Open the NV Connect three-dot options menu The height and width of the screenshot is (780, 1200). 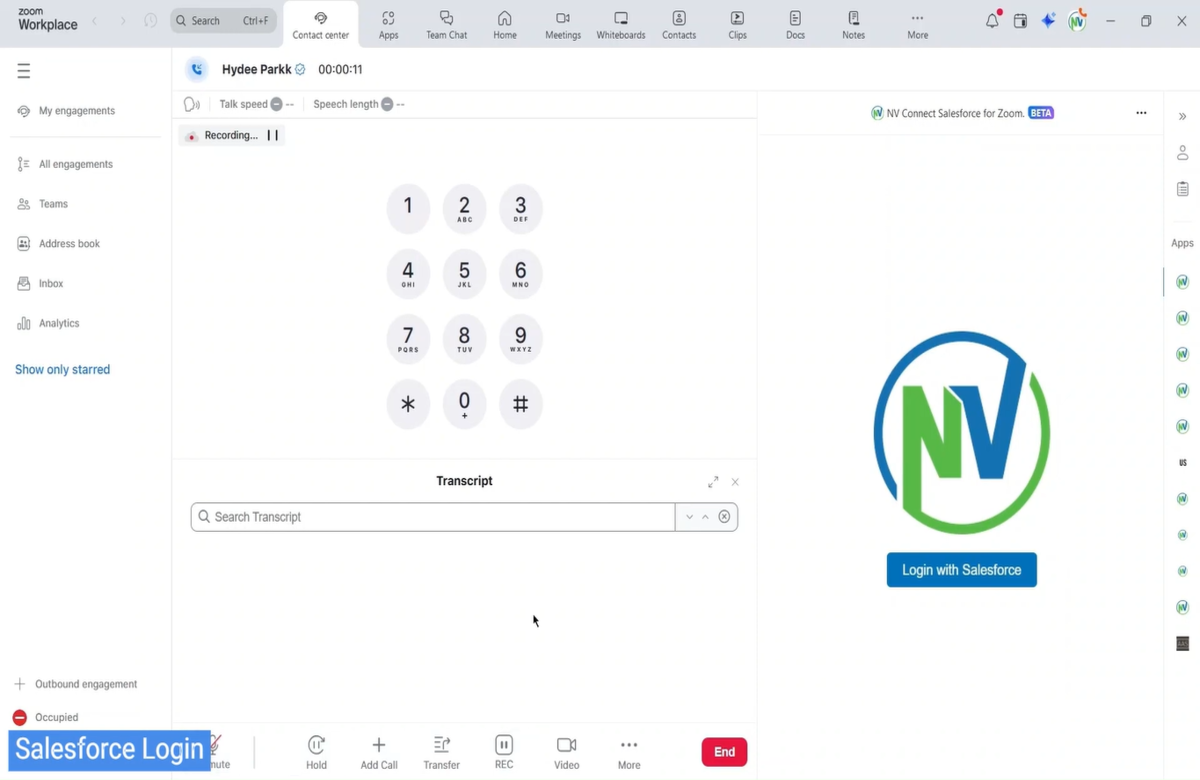pyautogui.click(x=1141, y=113)
